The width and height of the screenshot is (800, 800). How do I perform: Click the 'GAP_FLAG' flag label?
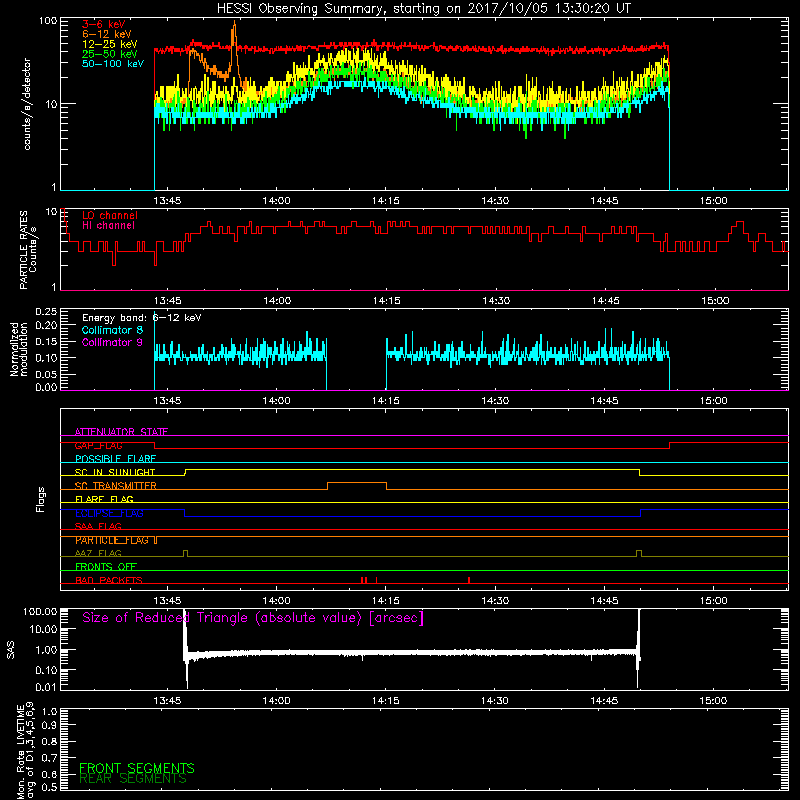click(x=99, y=445)
